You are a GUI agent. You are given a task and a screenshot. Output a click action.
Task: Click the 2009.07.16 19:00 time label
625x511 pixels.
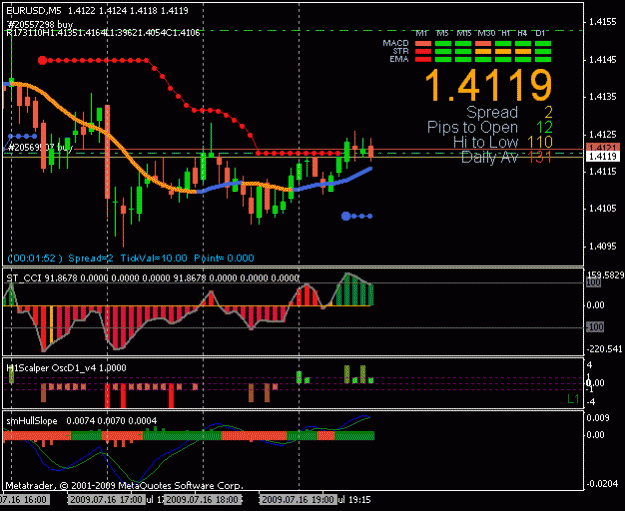click(298, 499)
